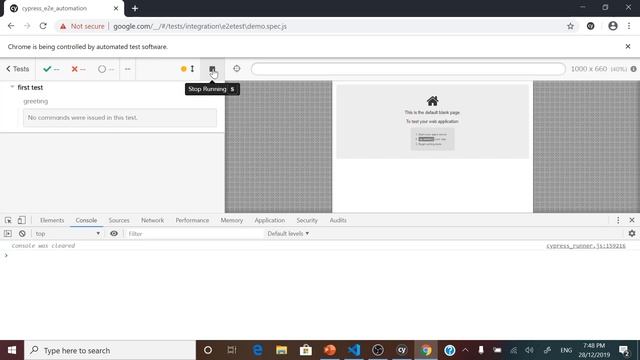
Task: Toggle device toolbar icon
Action: coord(22,220)
